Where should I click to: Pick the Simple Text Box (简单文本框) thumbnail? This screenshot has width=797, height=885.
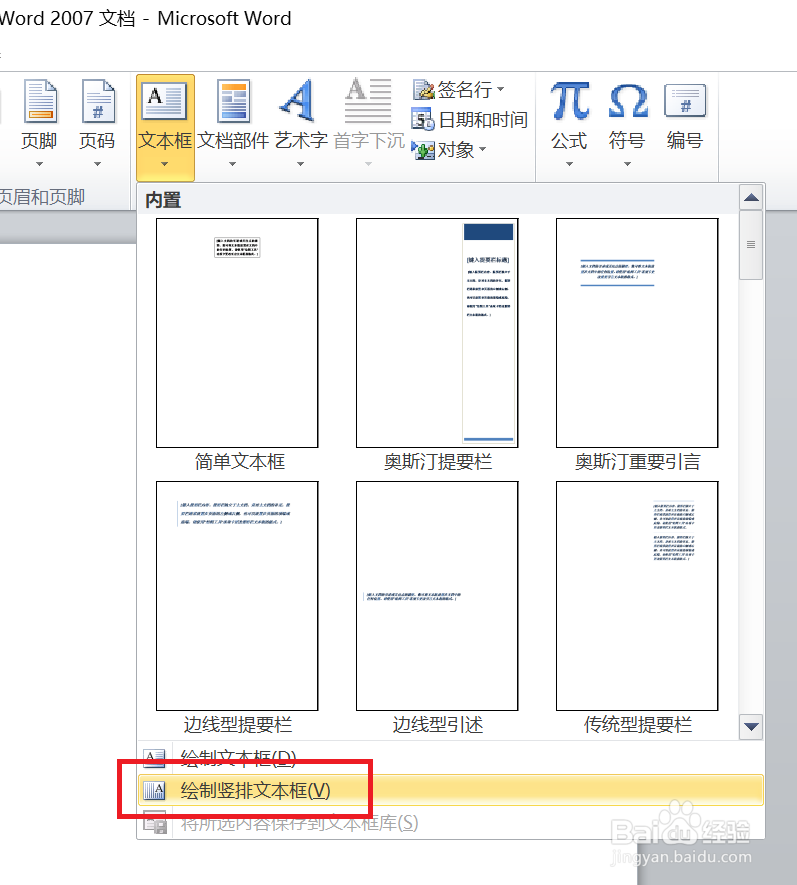pyautogui.click(x=237, y=333)
